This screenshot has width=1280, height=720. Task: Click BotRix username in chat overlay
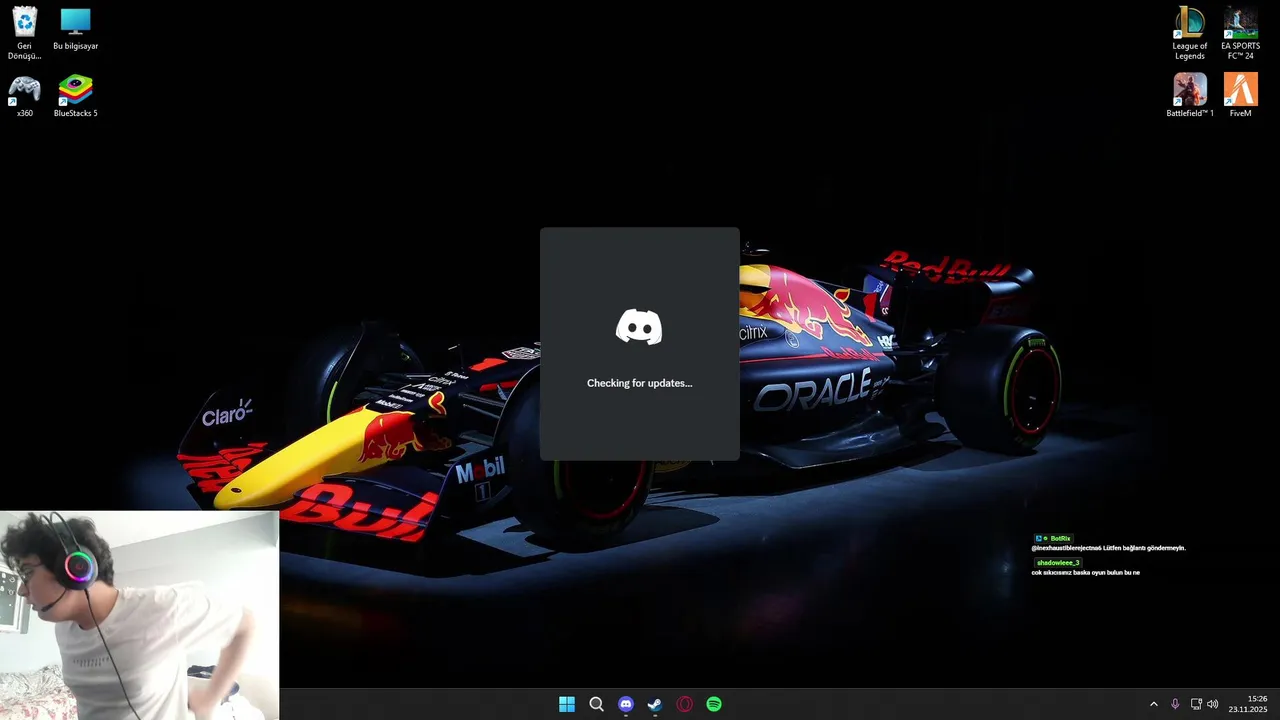point(1060,538)
